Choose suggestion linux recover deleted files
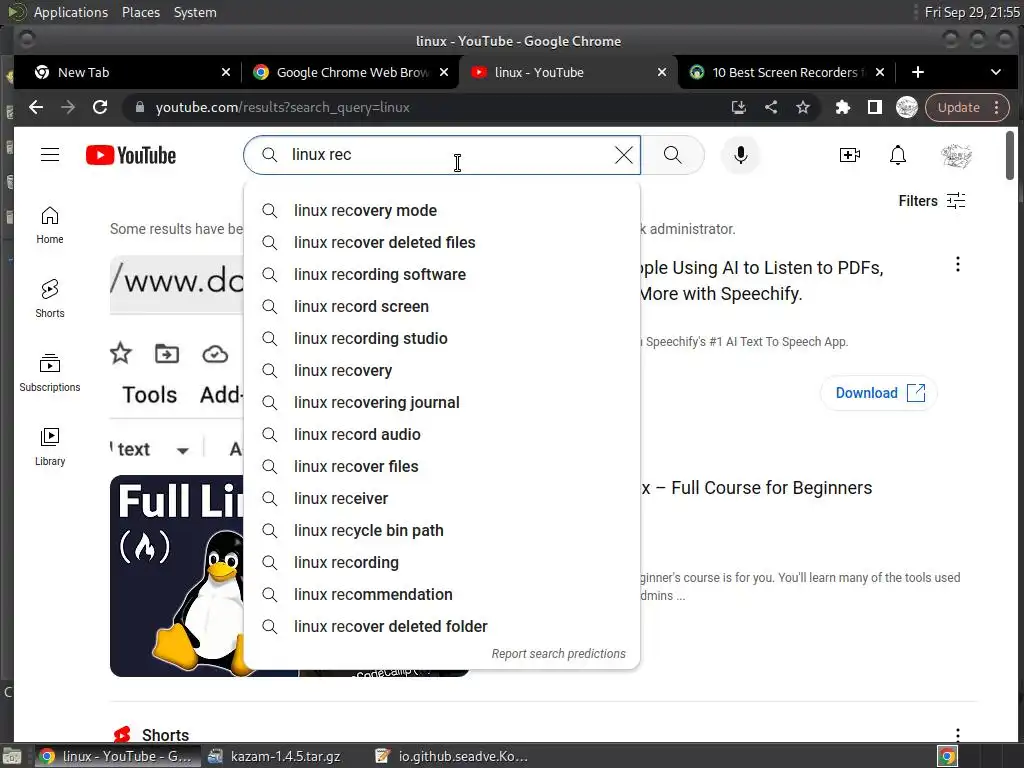Screen dimensions: 1024x768 (441, 242)
